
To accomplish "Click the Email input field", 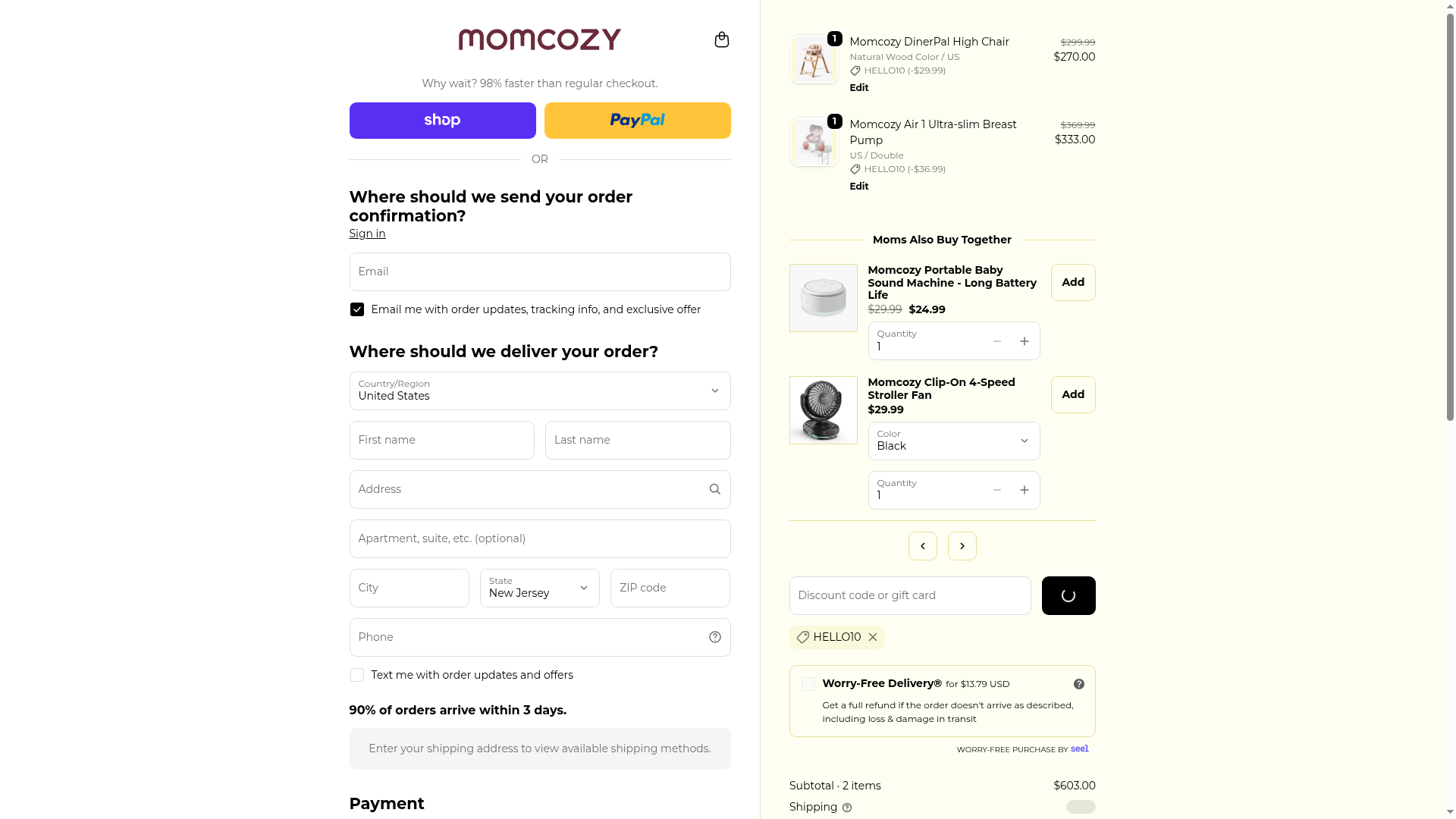I will coord(539,271).
